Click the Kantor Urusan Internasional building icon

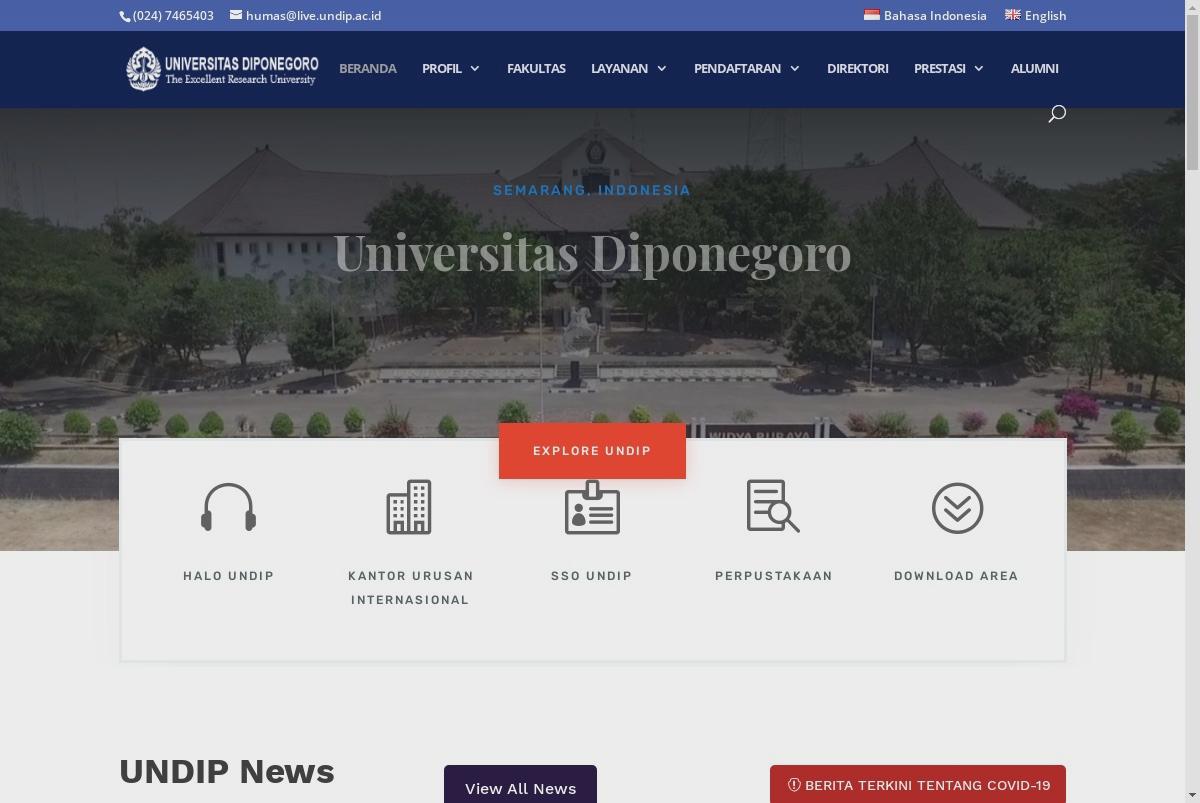click(409, 507)
